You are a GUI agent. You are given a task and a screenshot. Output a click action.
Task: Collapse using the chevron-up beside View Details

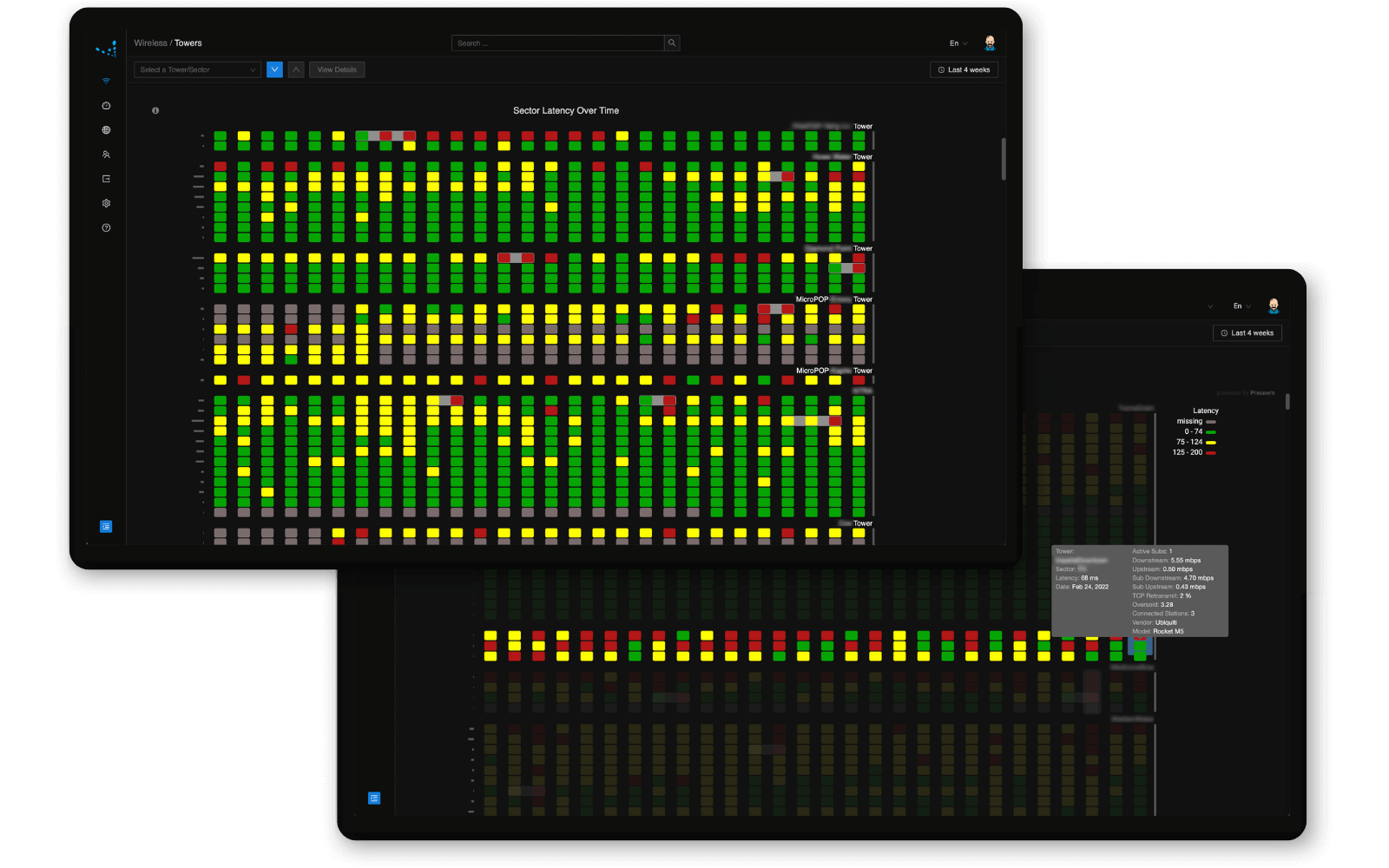(x=296, y=69)
